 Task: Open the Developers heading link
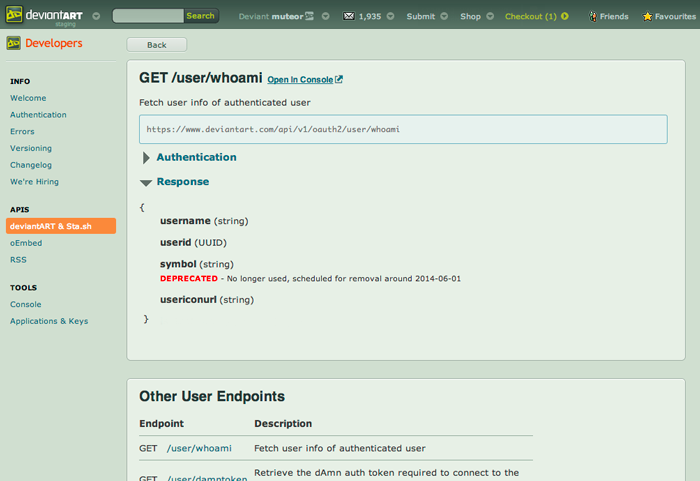coord(54,43)
